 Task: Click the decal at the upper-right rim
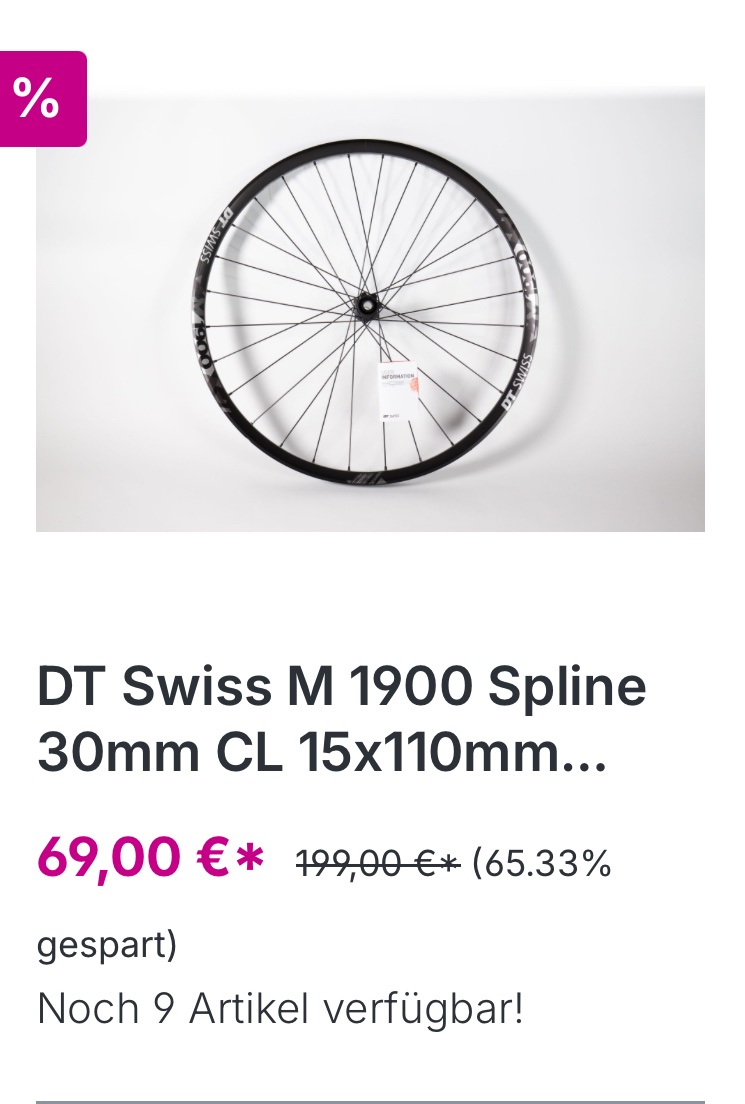(526, 275)
